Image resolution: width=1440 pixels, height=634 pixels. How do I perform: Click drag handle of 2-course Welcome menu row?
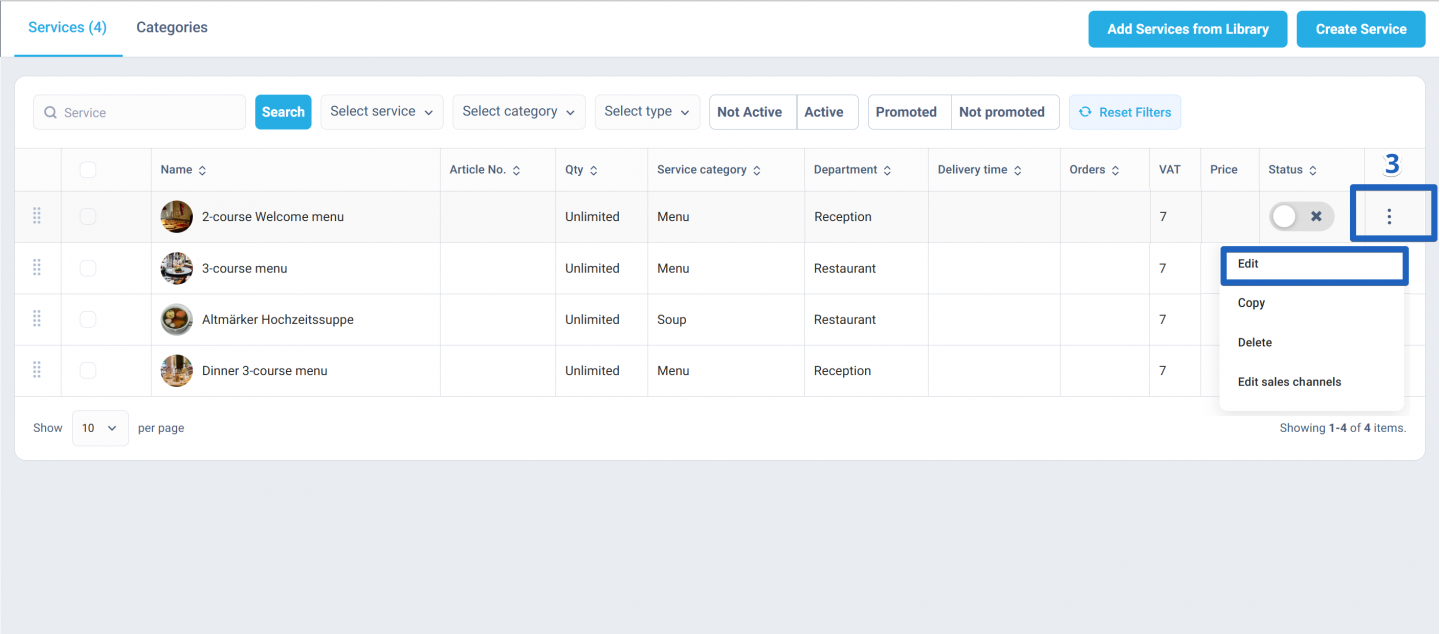click(x=37, y=216)
